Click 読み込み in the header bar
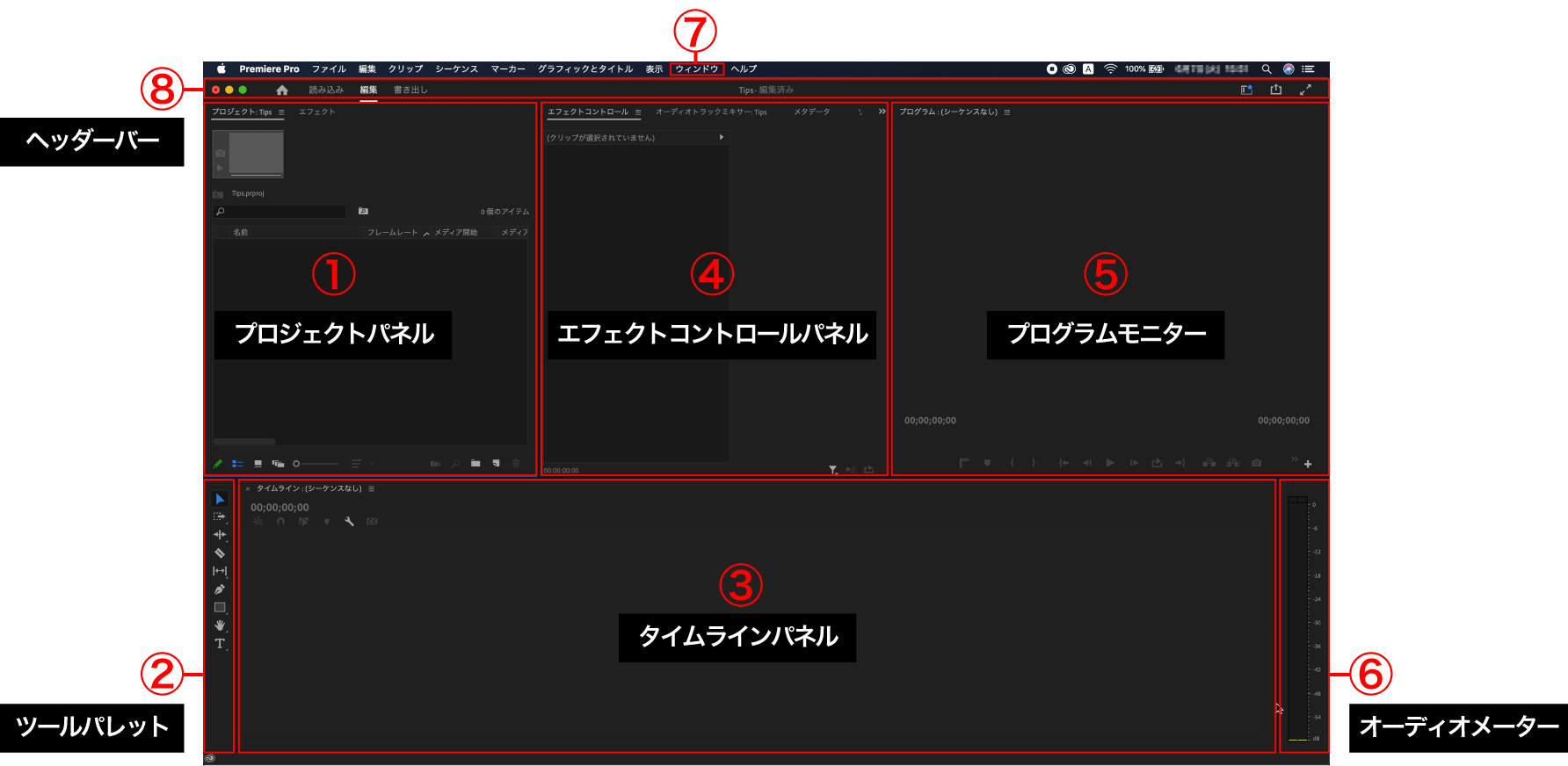 [x=326, y=90]
